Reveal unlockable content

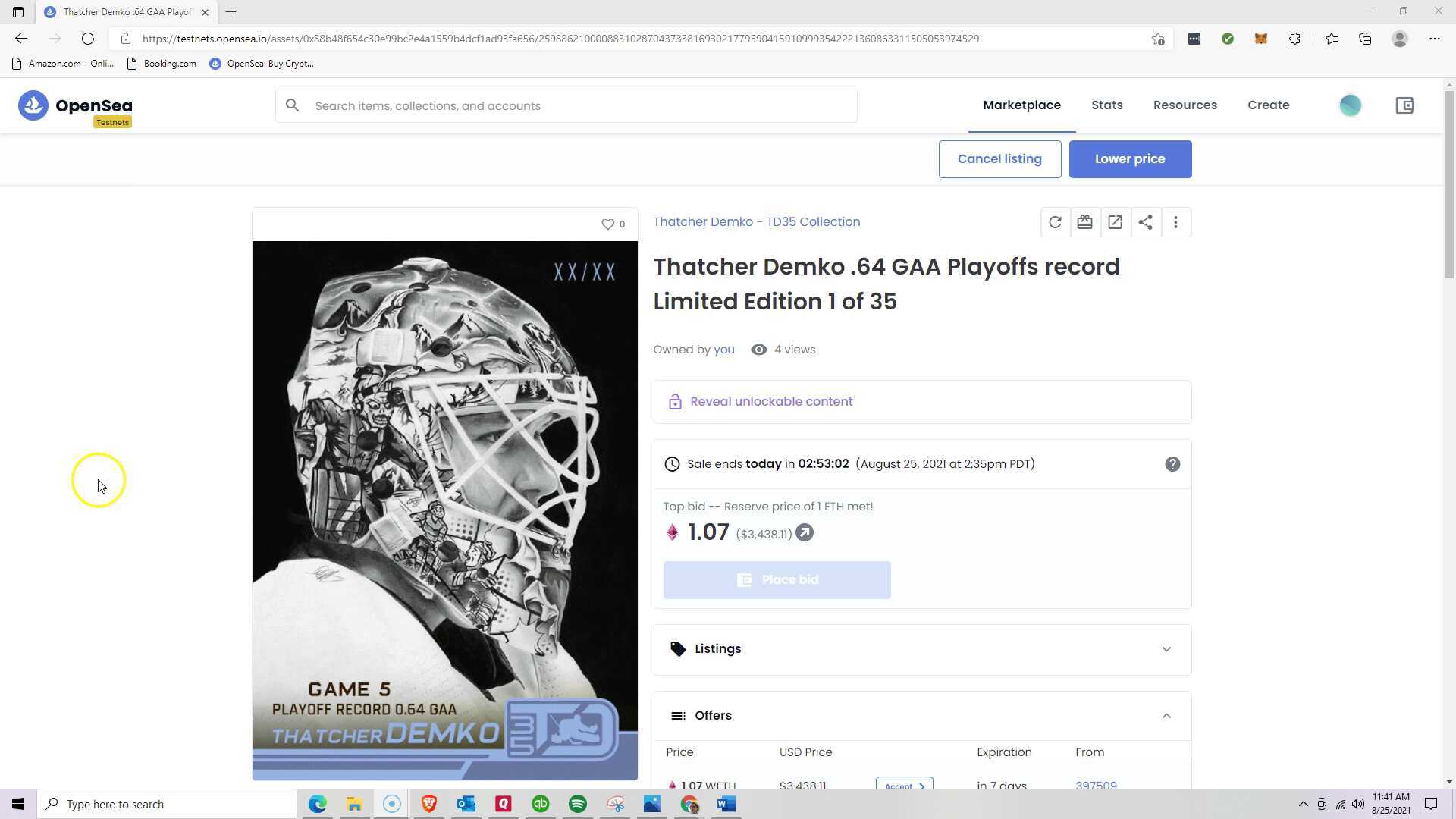tap(770, 402)
